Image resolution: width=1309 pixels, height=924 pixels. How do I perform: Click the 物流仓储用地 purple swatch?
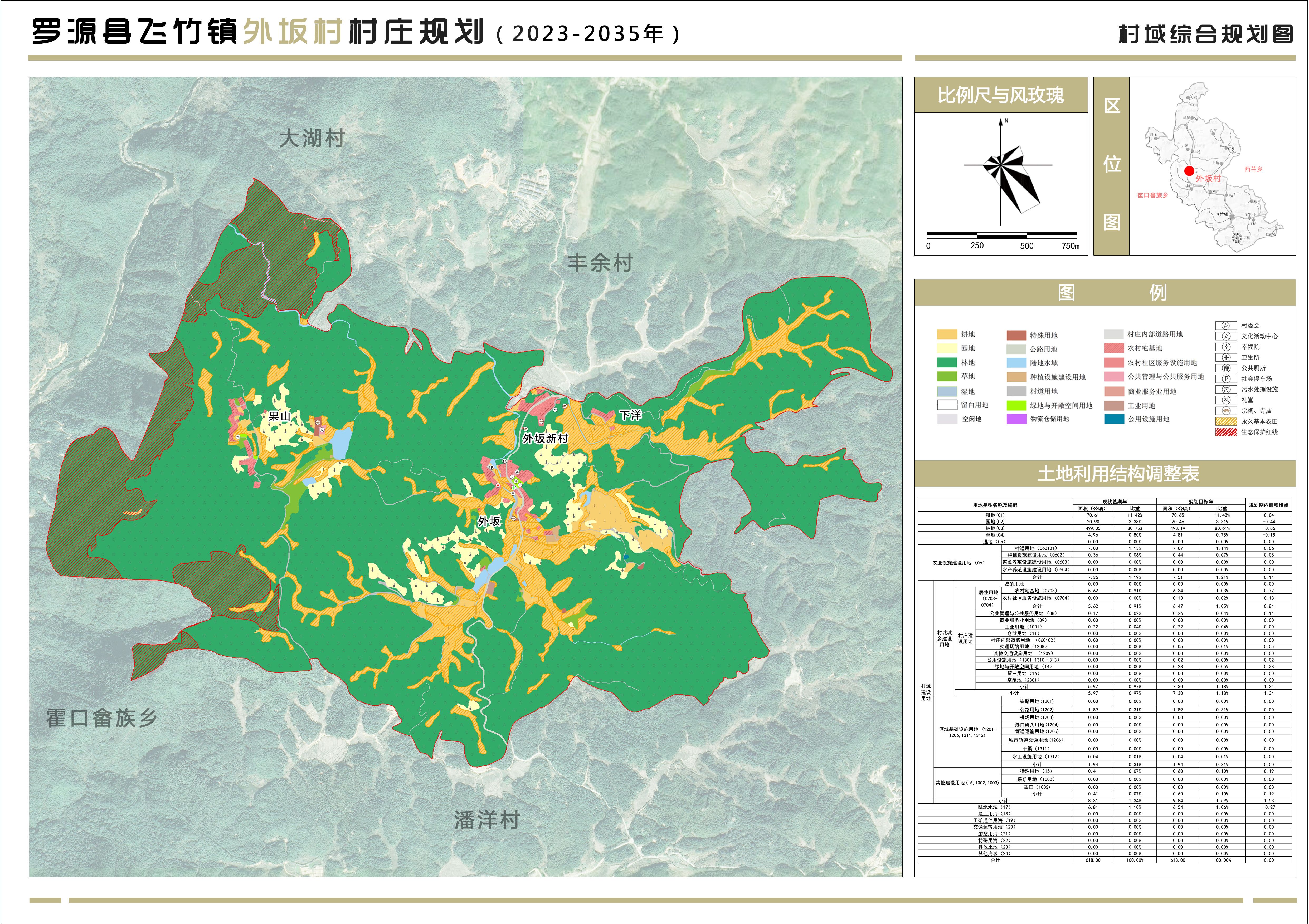[1016, 419]
